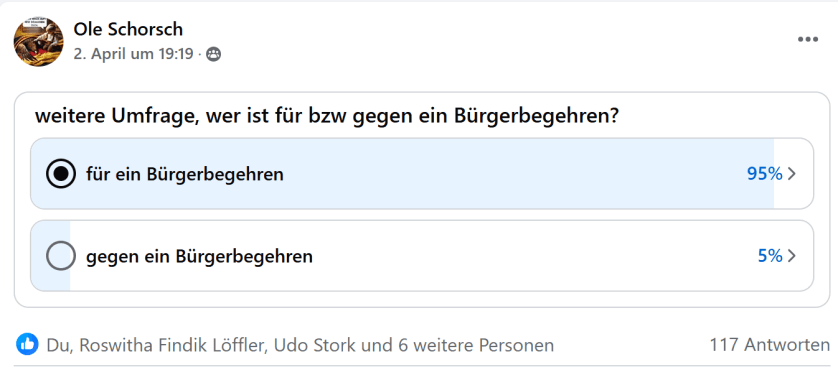Click the 'für ein Bürgerbegehren' option text

(185, 174)
